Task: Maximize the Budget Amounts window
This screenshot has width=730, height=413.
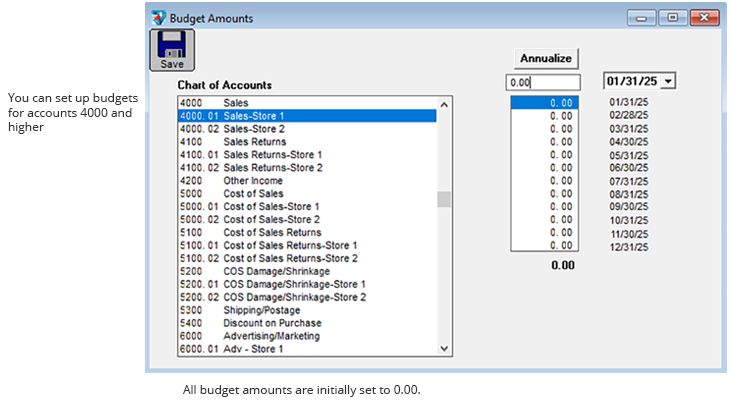Action: (672, 18)
